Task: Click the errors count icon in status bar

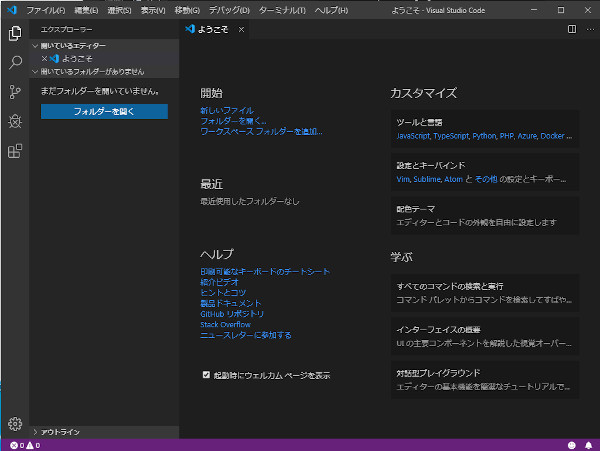Action: (x=14, y=445)
